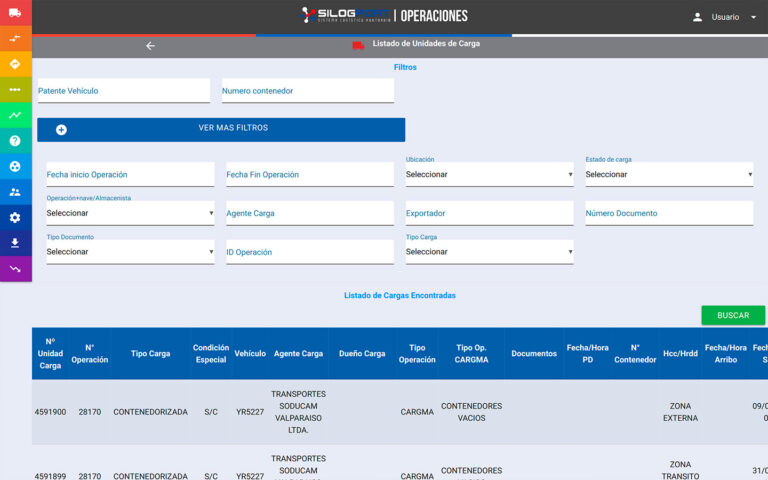Click the download arrow sidebar icon

15,243
